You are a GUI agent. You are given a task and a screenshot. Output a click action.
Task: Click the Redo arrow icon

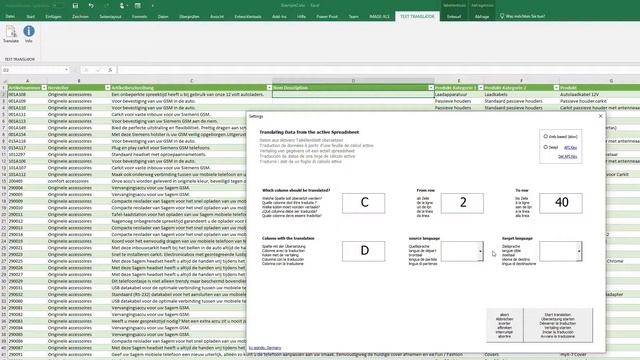tap(107, 6)
